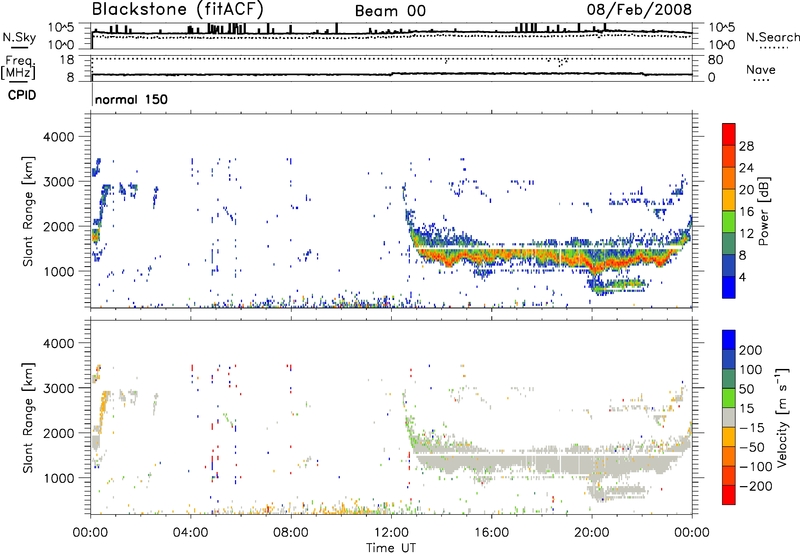Click the '16' tick on the Power scale
Screen dimensions: 800x554
point(746,212)
